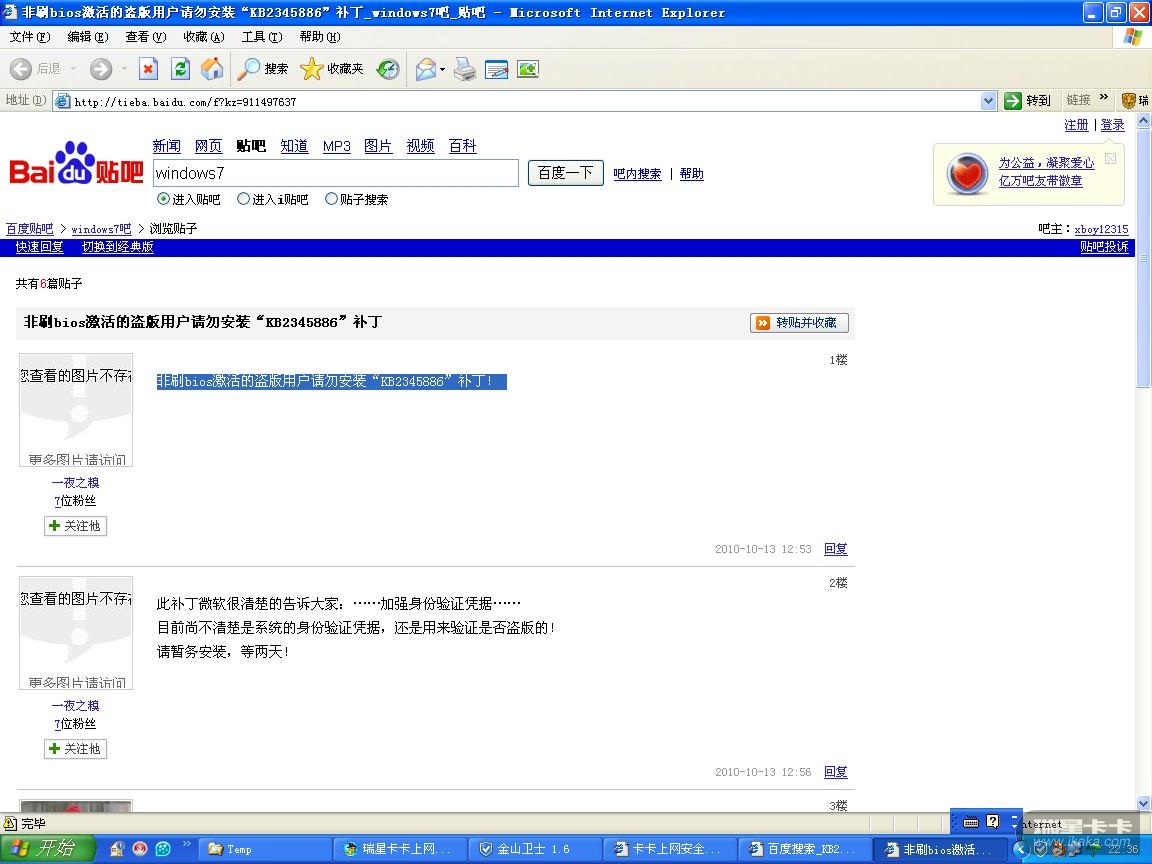This screenshot has width=1152, height=864.
Task: Close the charity banner with small X
Action: tap(1111, 158)
